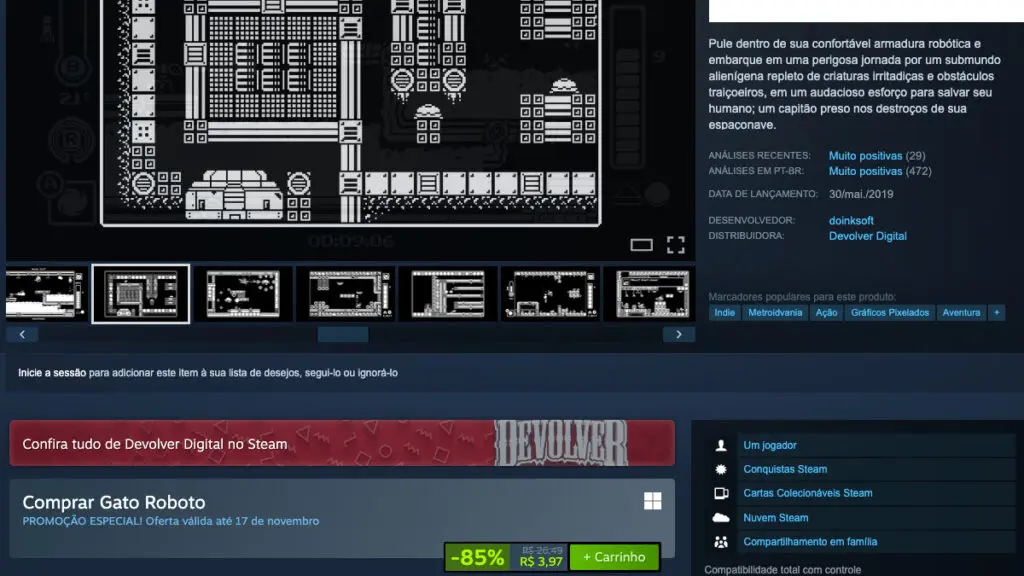
Task: Select the Nuvem Steam cloud icon
Action: tap(722, 517)
